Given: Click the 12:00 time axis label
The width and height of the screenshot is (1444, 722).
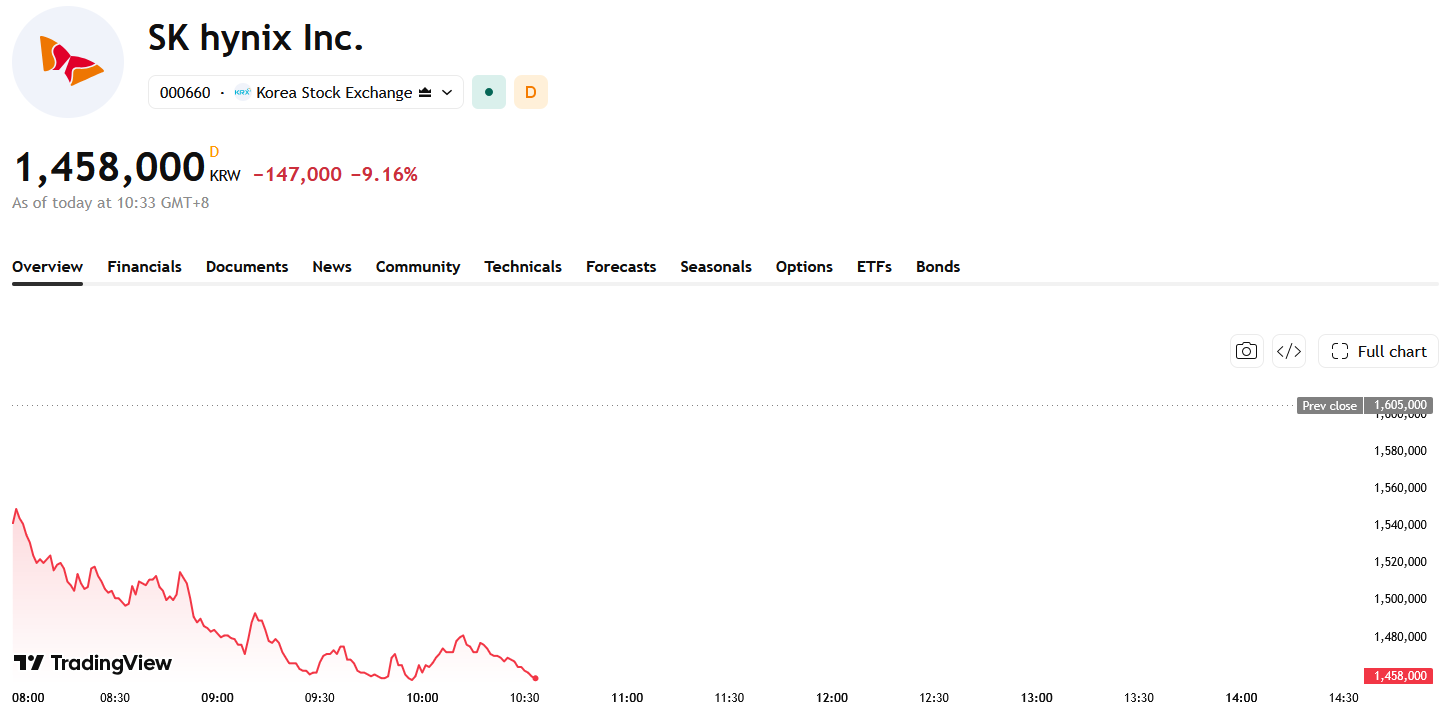Looking at the screenshot, I should click(x=832, y=698).
